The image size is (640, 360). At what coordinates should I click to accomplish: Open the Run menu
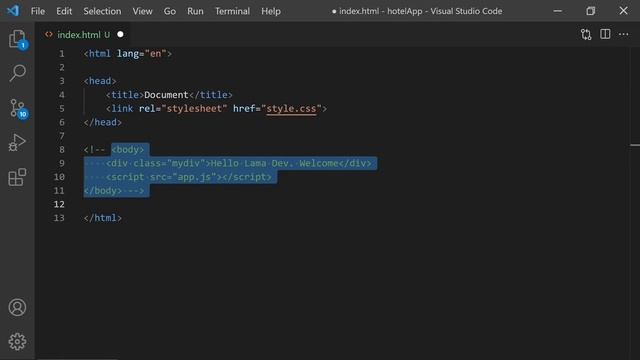coord(195,11)
